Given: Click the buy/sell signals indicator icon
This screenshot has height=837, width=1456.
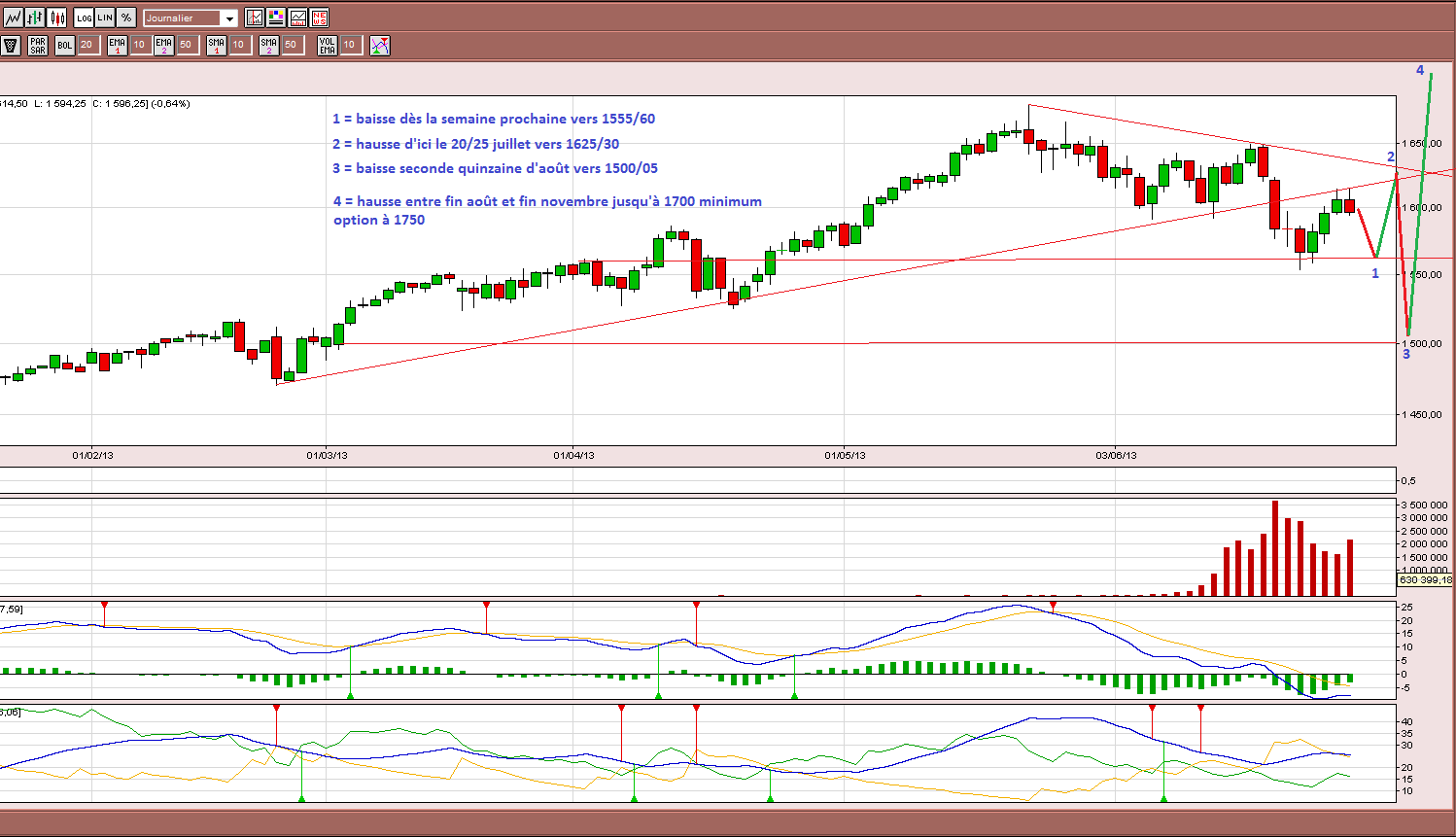Looking at the screenshot, I should point(380,45).
